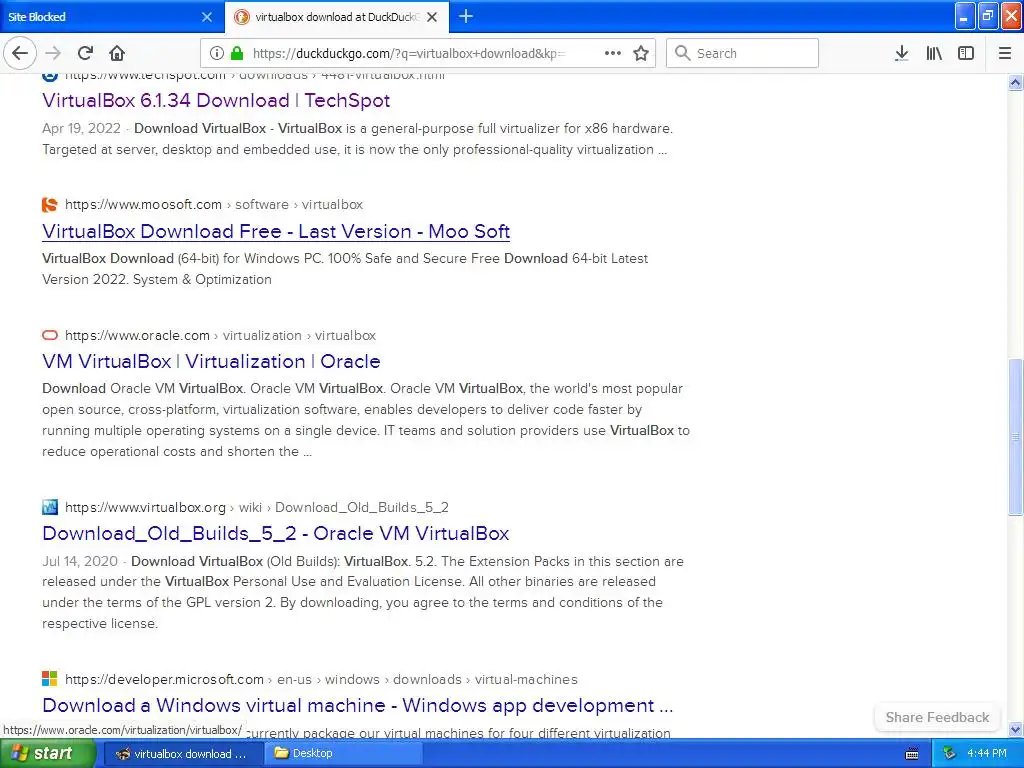Open Download_Old_Builds_5_2 Oracle VM VirtualBox link
This screenshot has height=768, width=1024.
pos(276,533)
